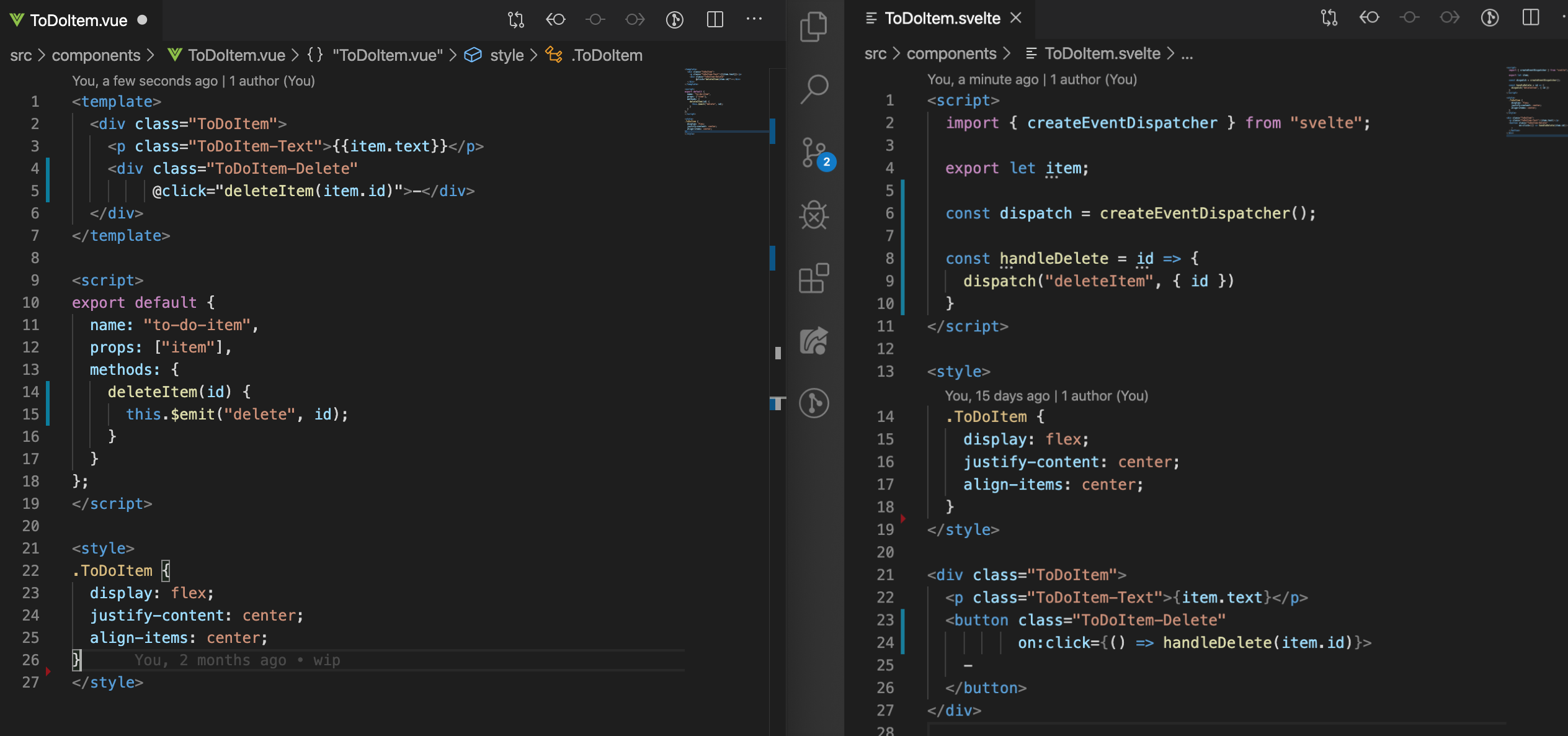Screen dimensions: 1568x736
Task: Open Explorer in the activity bar
Action: pos(814,27)
